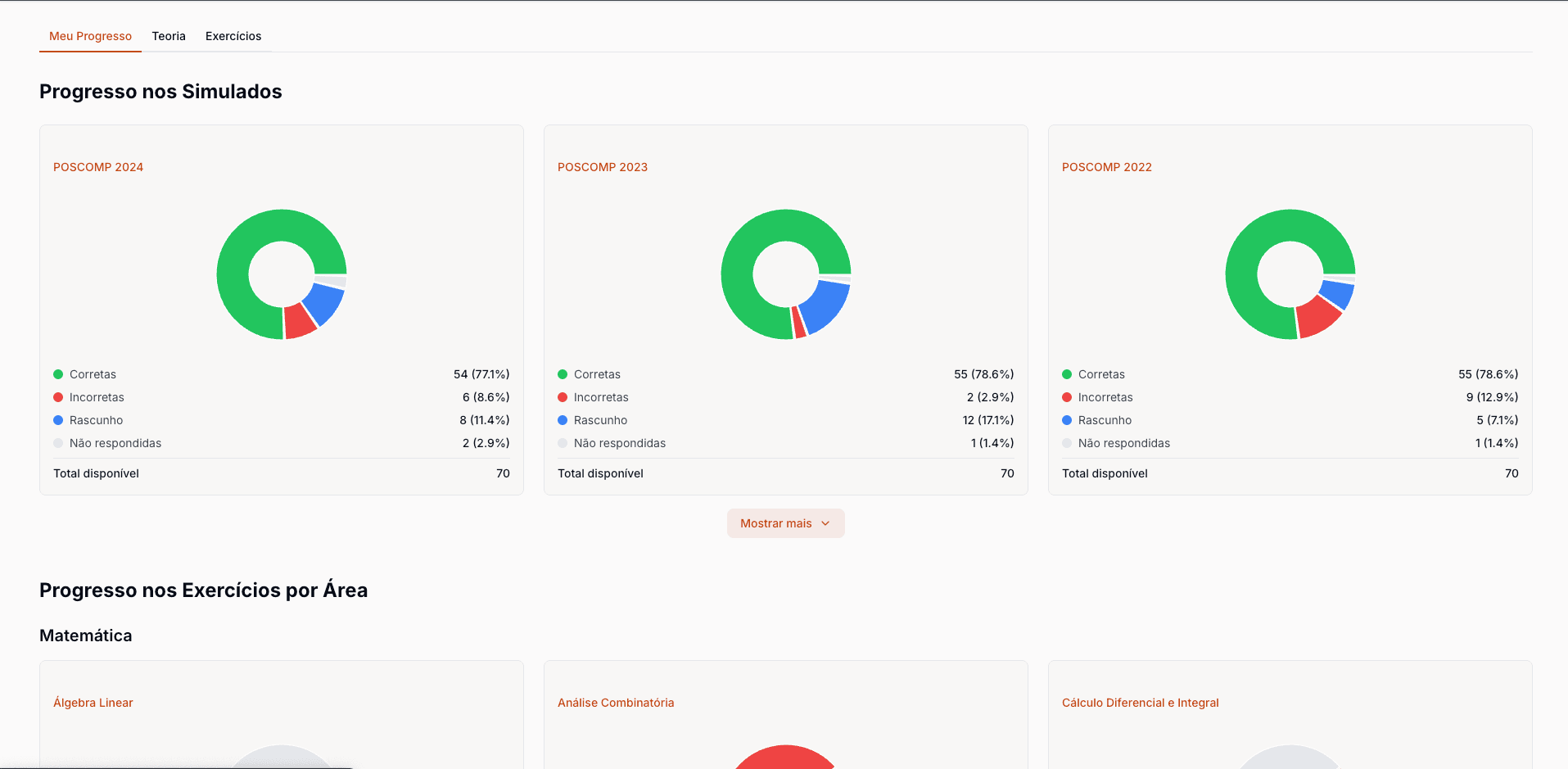
Task: Click green Corretas dot in POSCOMP 2023
Action: tap(563, 374)
